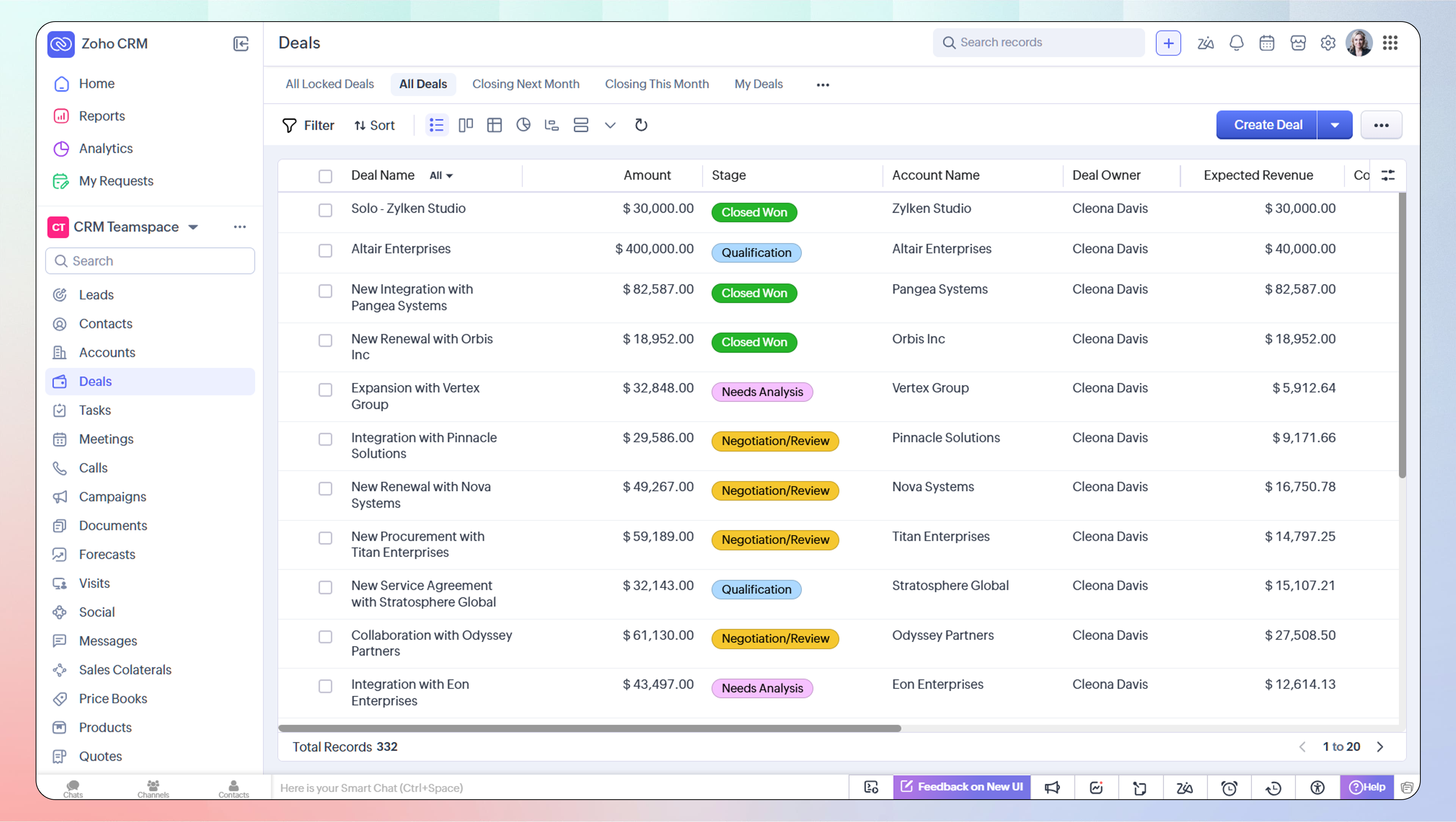The height and width of the screenshot is (822, 1456).
Task: Switch to Kanban view icon
Action: click(465, 125)
